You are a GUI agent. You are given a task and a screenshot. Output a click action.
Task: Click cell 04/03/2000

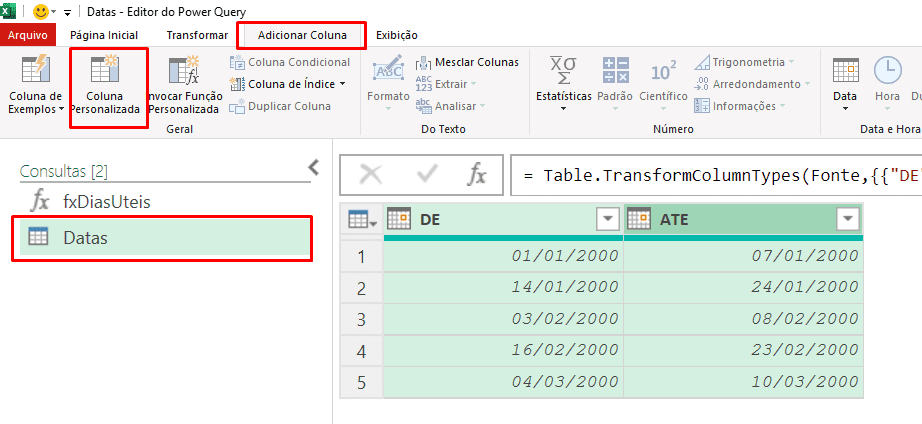click(504, 383)
